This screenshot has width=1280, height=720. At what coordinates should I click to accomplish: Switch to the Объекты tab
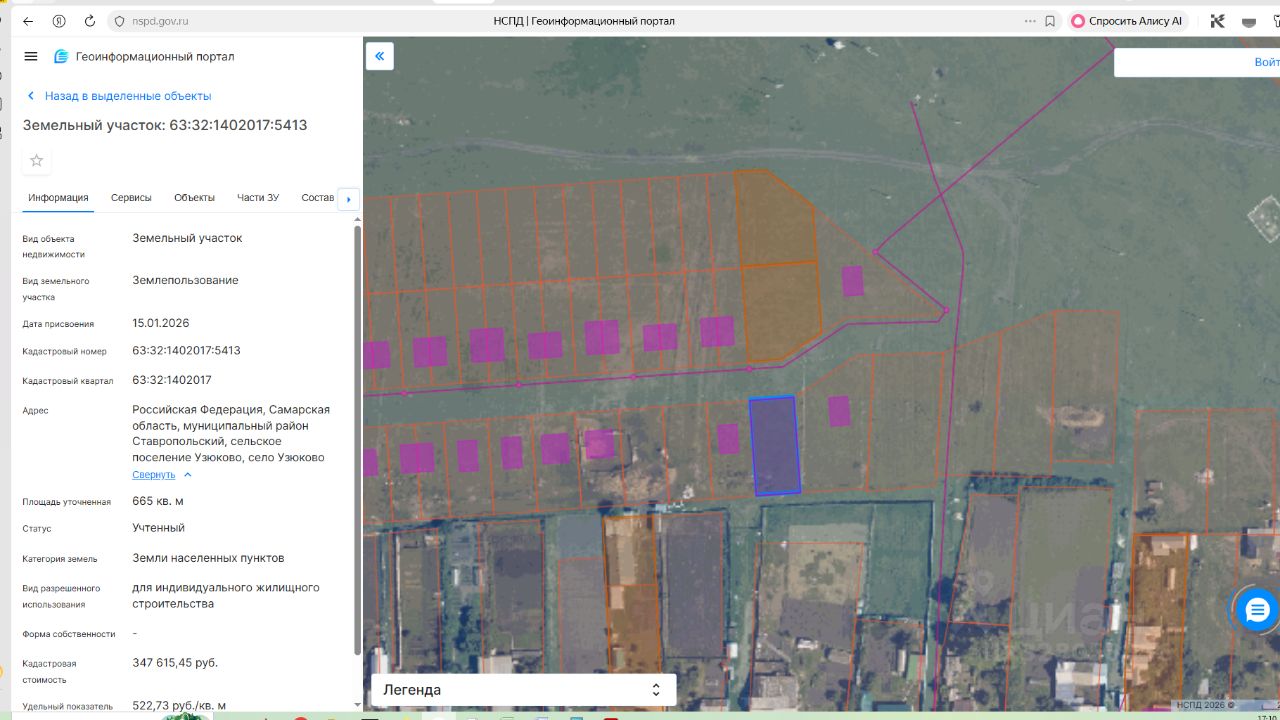tap(194, 198)
